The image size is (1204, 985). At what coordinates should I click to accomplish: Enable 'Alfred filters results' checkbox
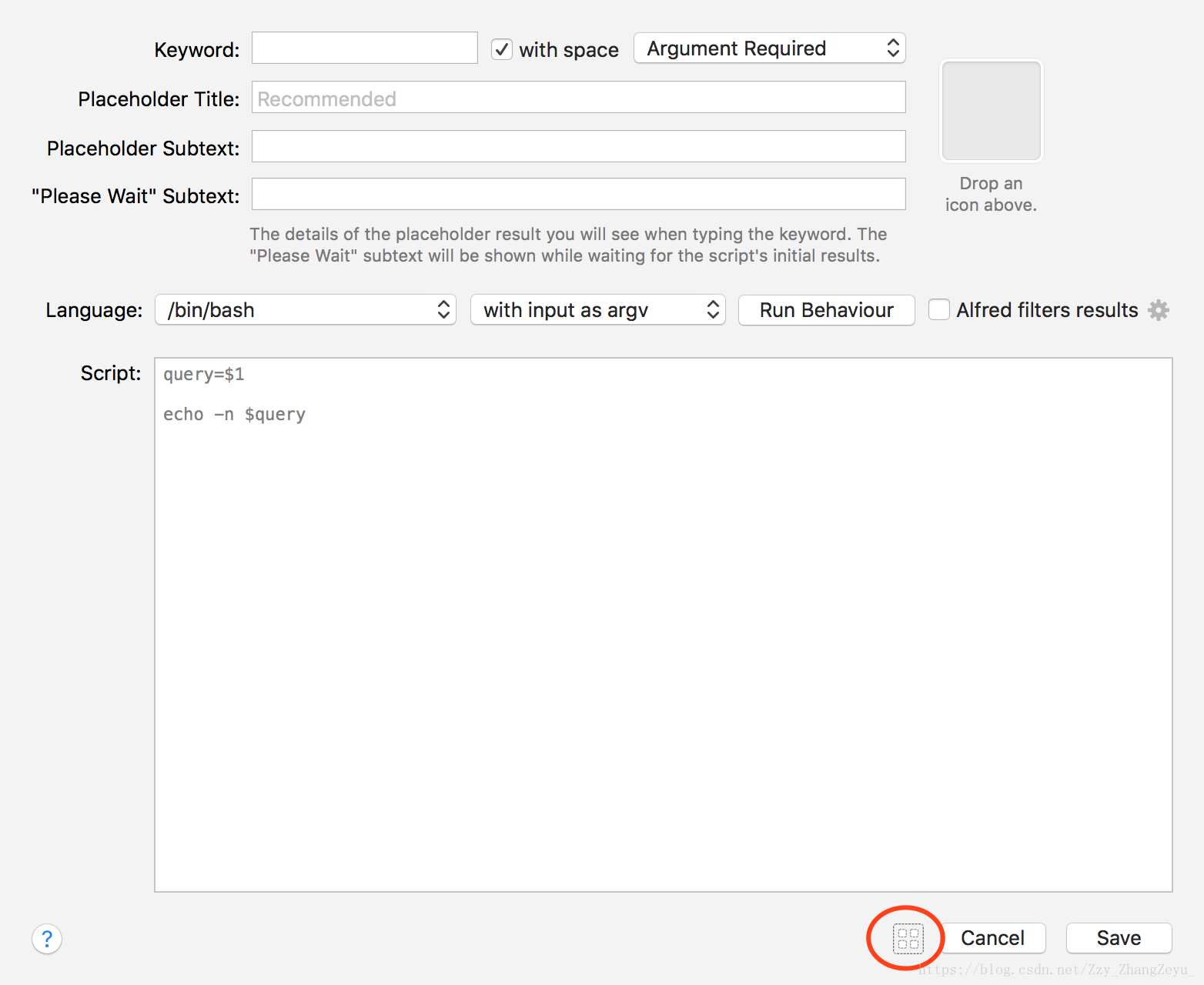[938, 310]
